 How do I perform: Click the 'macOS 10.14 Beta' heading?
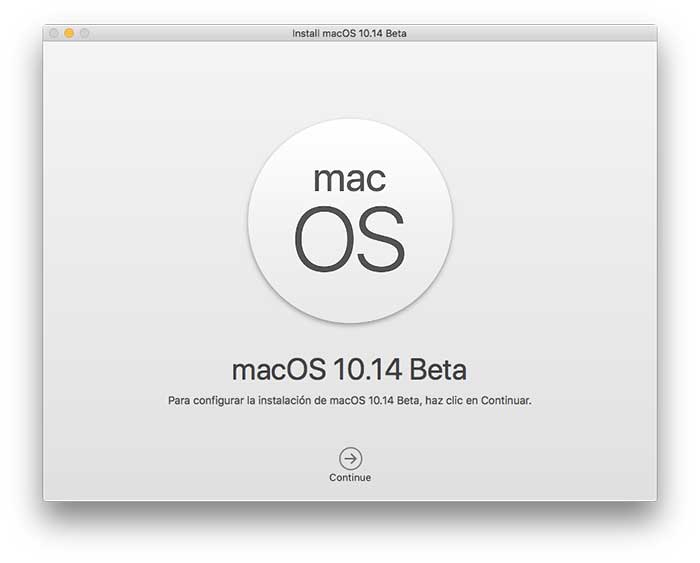pos(350,370)
